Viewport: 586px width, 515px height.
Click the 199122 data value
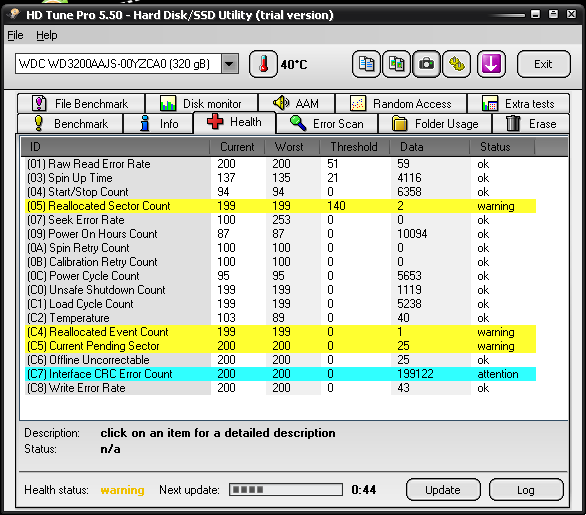coord(415,374)
